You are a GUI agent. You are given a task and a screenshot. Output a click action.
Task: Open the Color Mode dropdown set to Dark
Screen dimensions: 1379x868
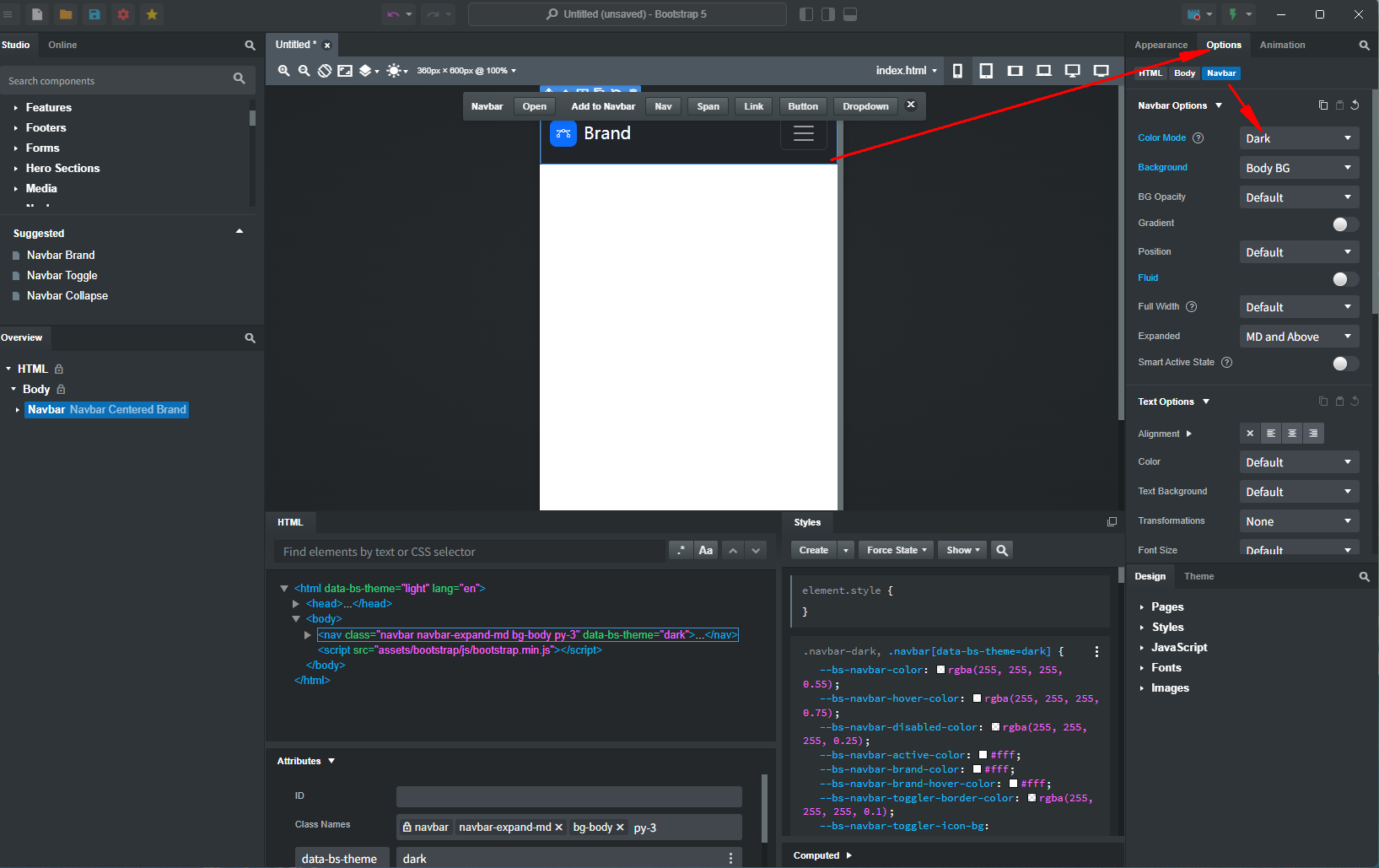pyautogui.click(x=1299, y=138)
